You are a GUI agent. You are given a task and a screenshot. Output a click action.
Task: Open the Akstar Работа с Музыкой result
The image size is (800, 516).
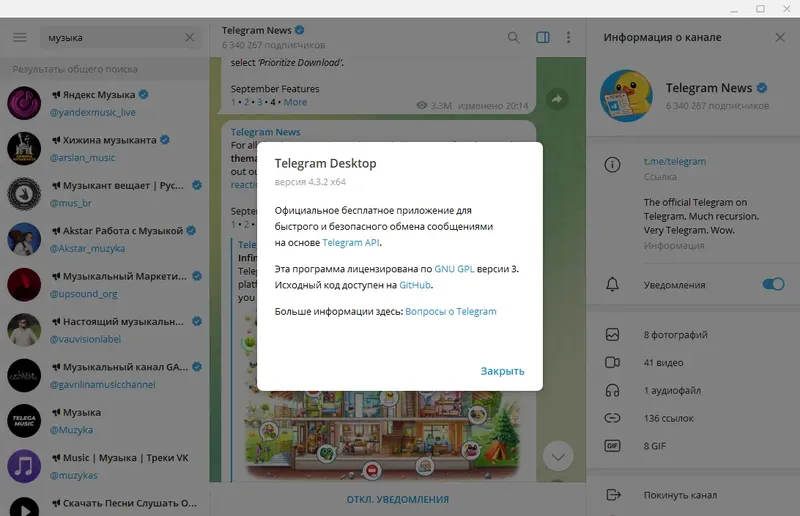click(x=105, y=239)
